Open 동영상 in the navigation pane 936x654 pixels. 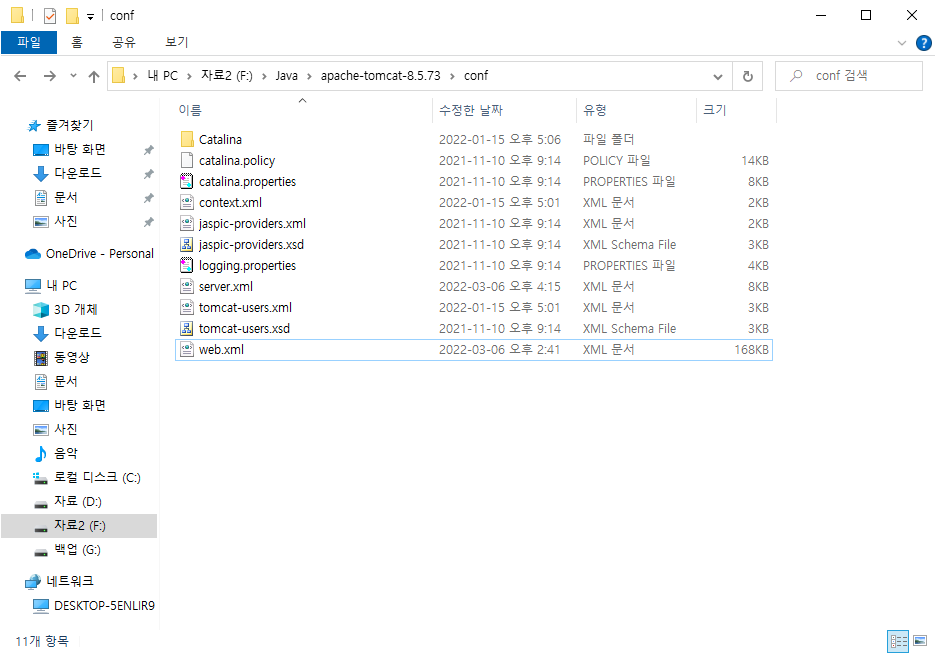pyautogui.click(x=72, y=357)
